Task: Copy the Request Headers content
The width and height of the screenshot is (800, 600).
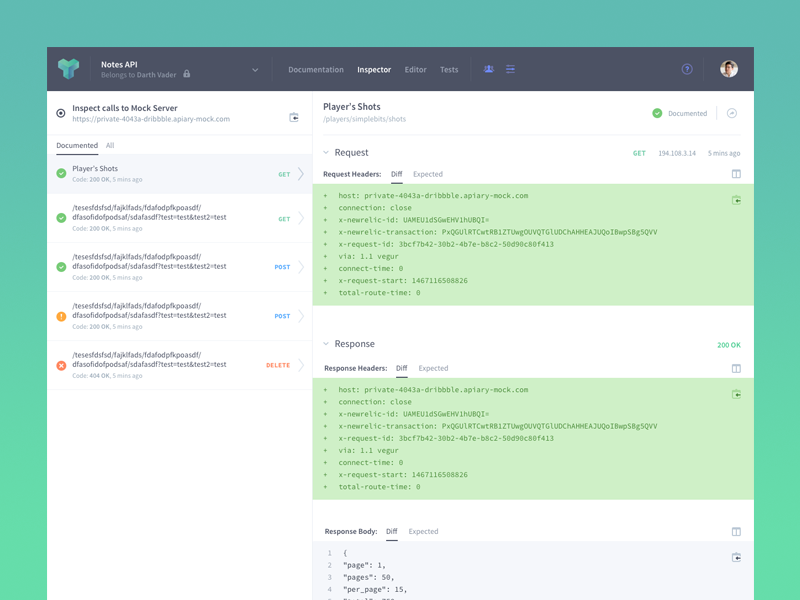Action: [x=736, y=200]
